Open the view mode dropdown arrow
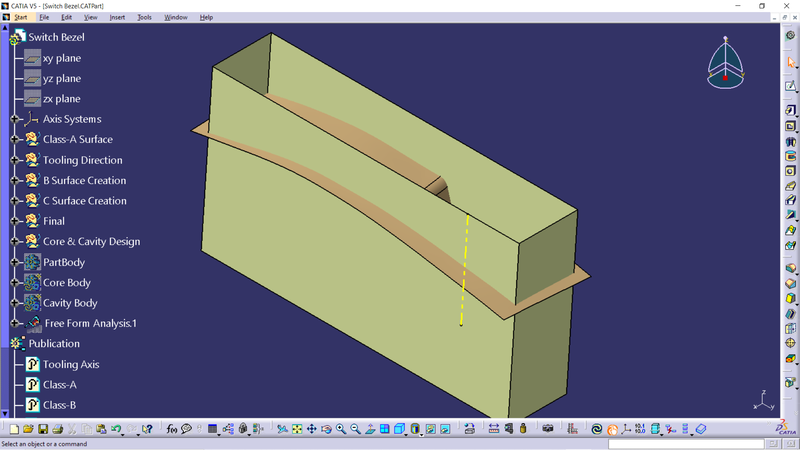Viewport: 800px width, 450px height. pyautogui.click(x=421, y=435)
